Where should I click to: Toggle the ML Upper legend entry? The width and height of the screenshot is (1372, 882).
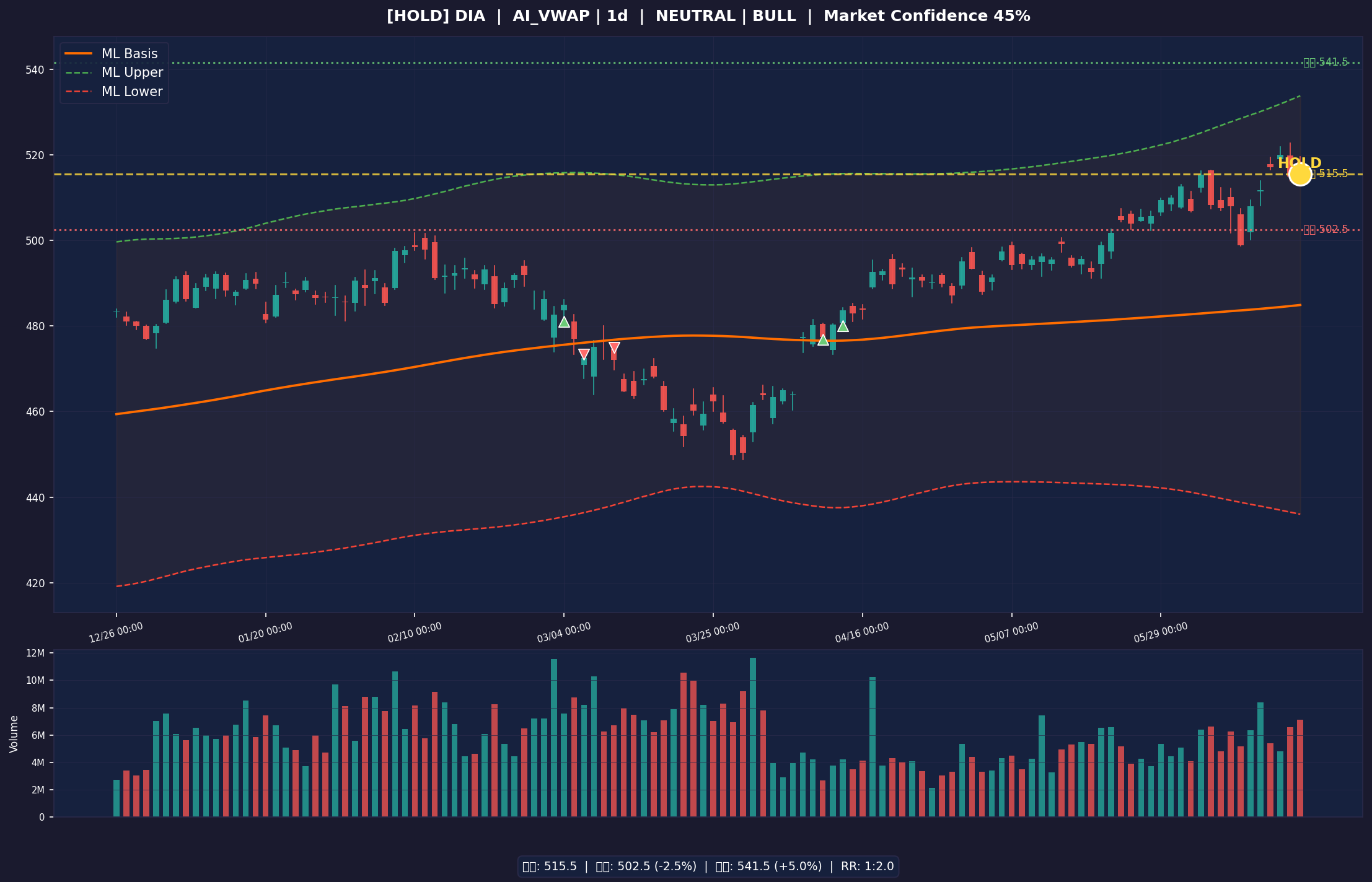pyautogui.click(x=114, y=72)
